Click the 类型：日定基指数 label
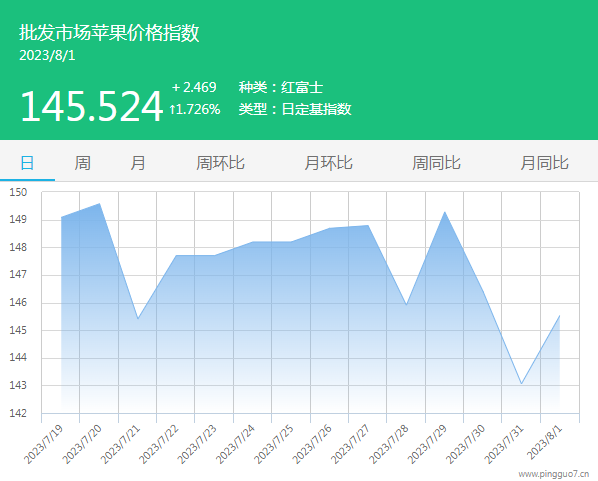Image resolution: width=598 pixels, height=481 pixels. pyautogui.click(x=295, y=109)
